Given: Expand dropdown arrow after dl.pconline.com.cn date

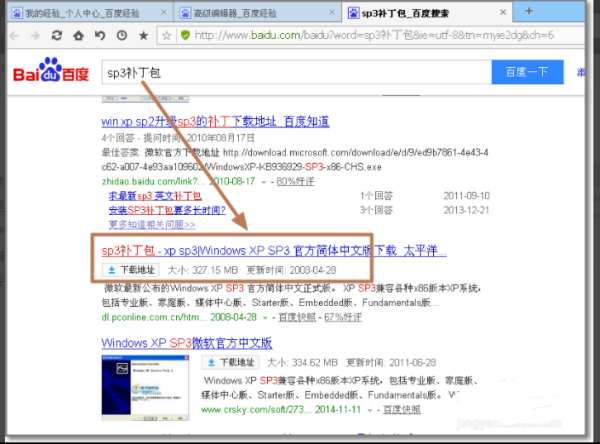Looking at the screenshot, I should click(x=265, y=318).
